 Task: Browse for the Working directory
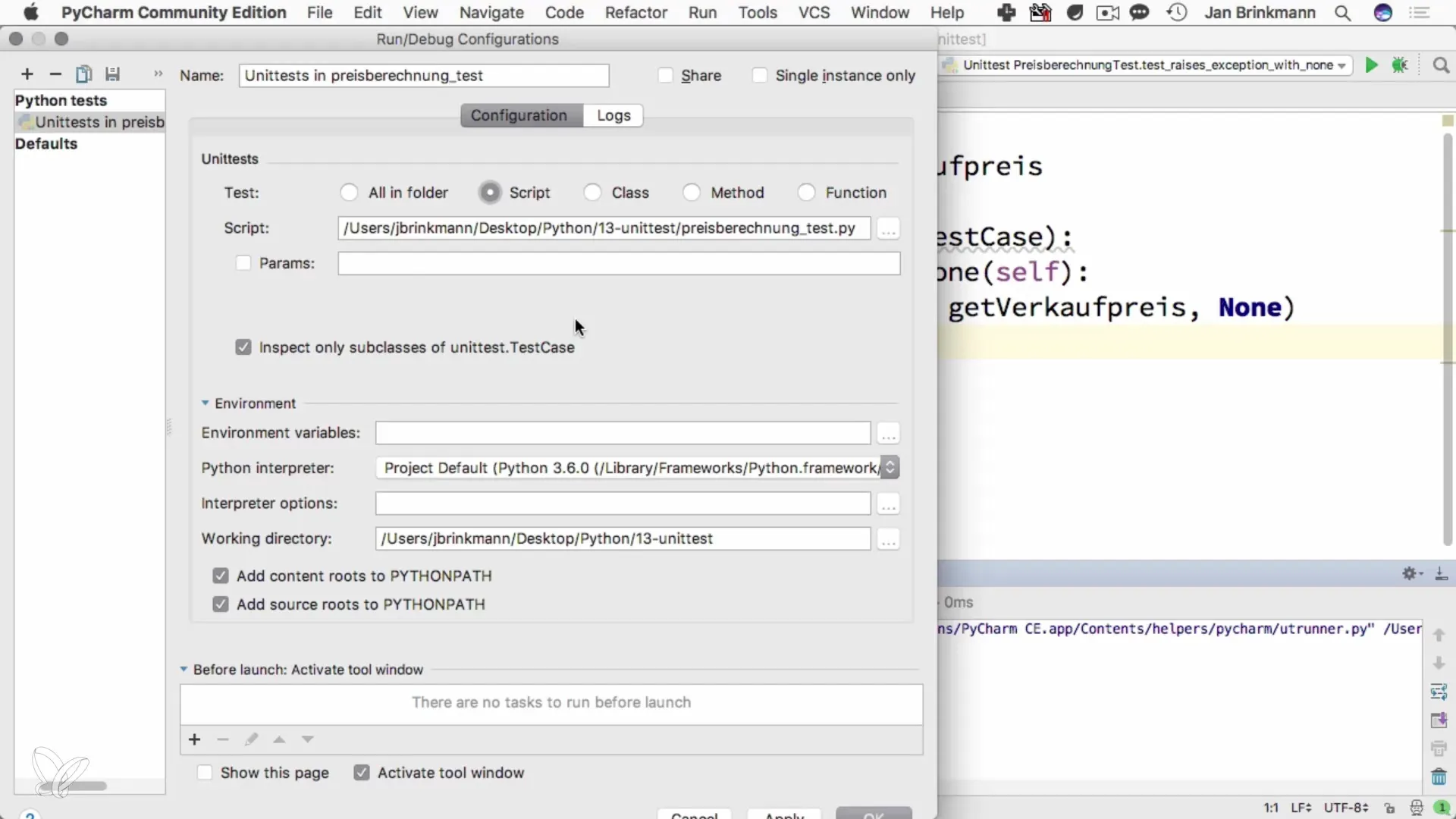pyautogui.click(x=888, y=539)
